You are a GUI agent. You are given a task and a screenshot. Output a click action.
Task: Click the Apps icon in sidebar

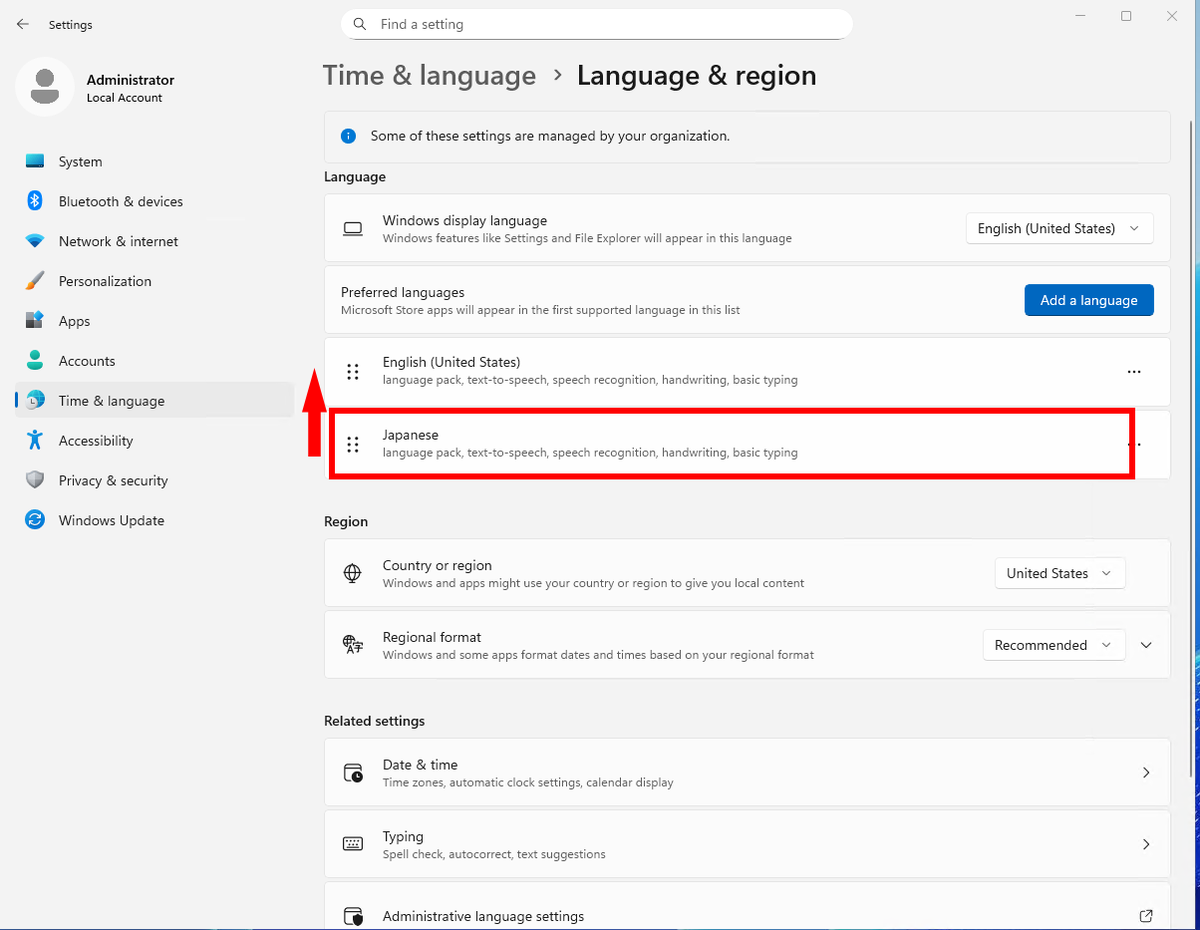tap(35, 321)
